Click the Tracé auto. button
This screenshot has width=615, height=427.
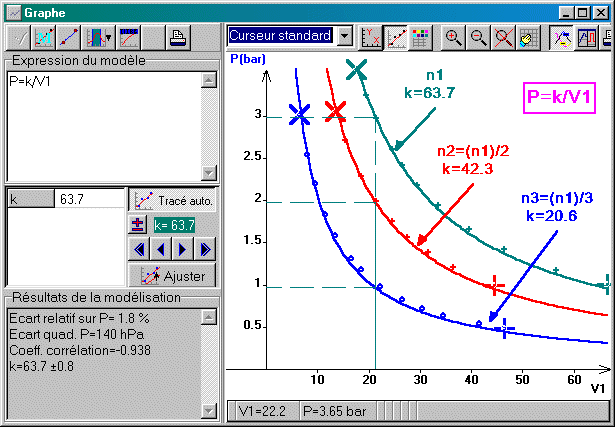point(173,200)
